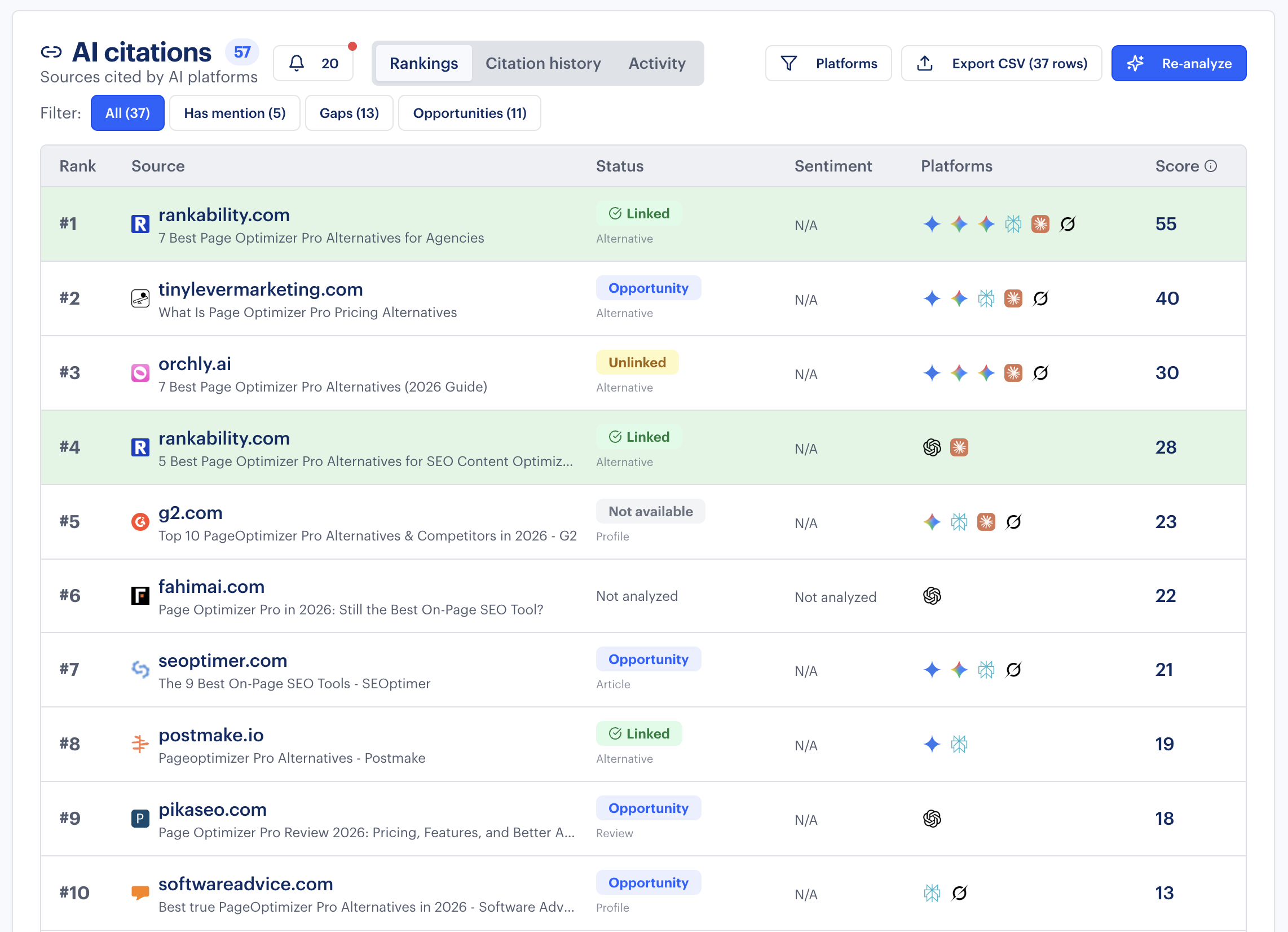
Task: Click the Grok icon in the g2.com row
Action: click(x=1013, y=522)
